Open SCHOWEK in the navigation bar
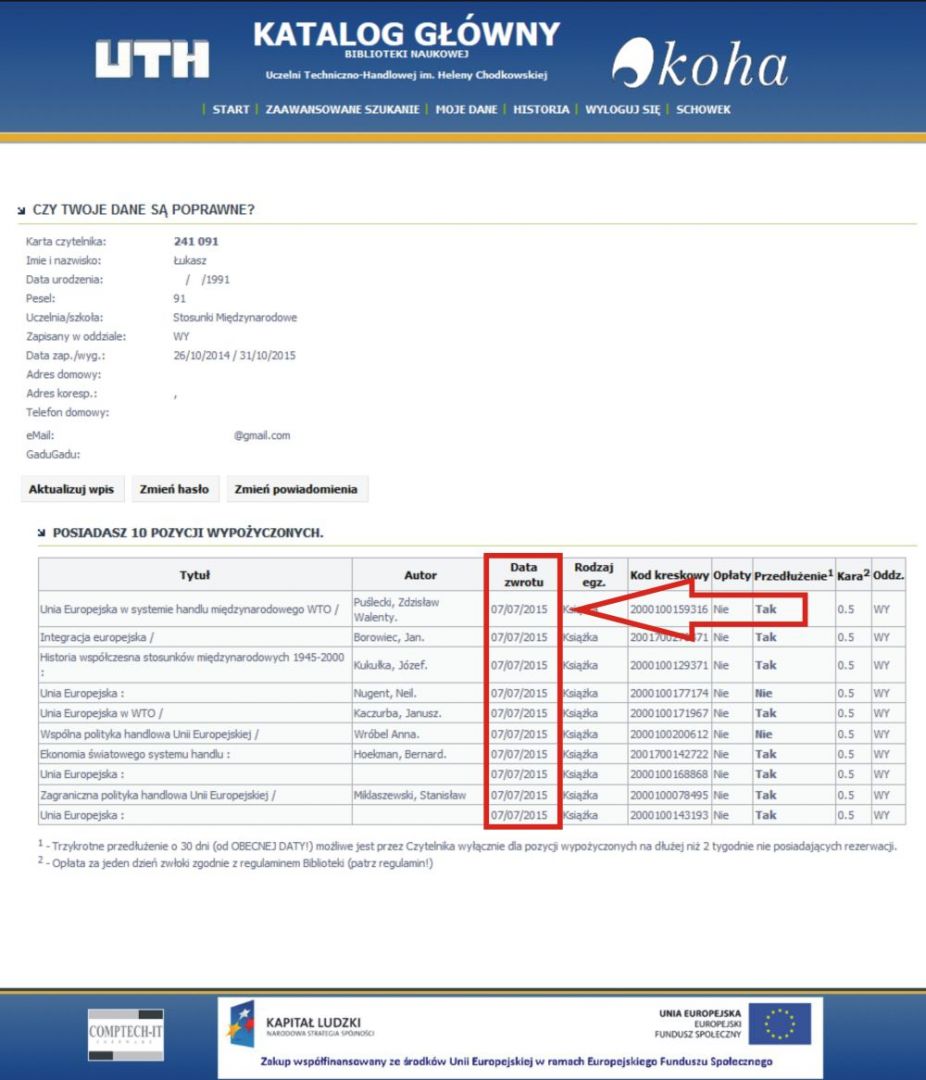 tap(703, 110)
